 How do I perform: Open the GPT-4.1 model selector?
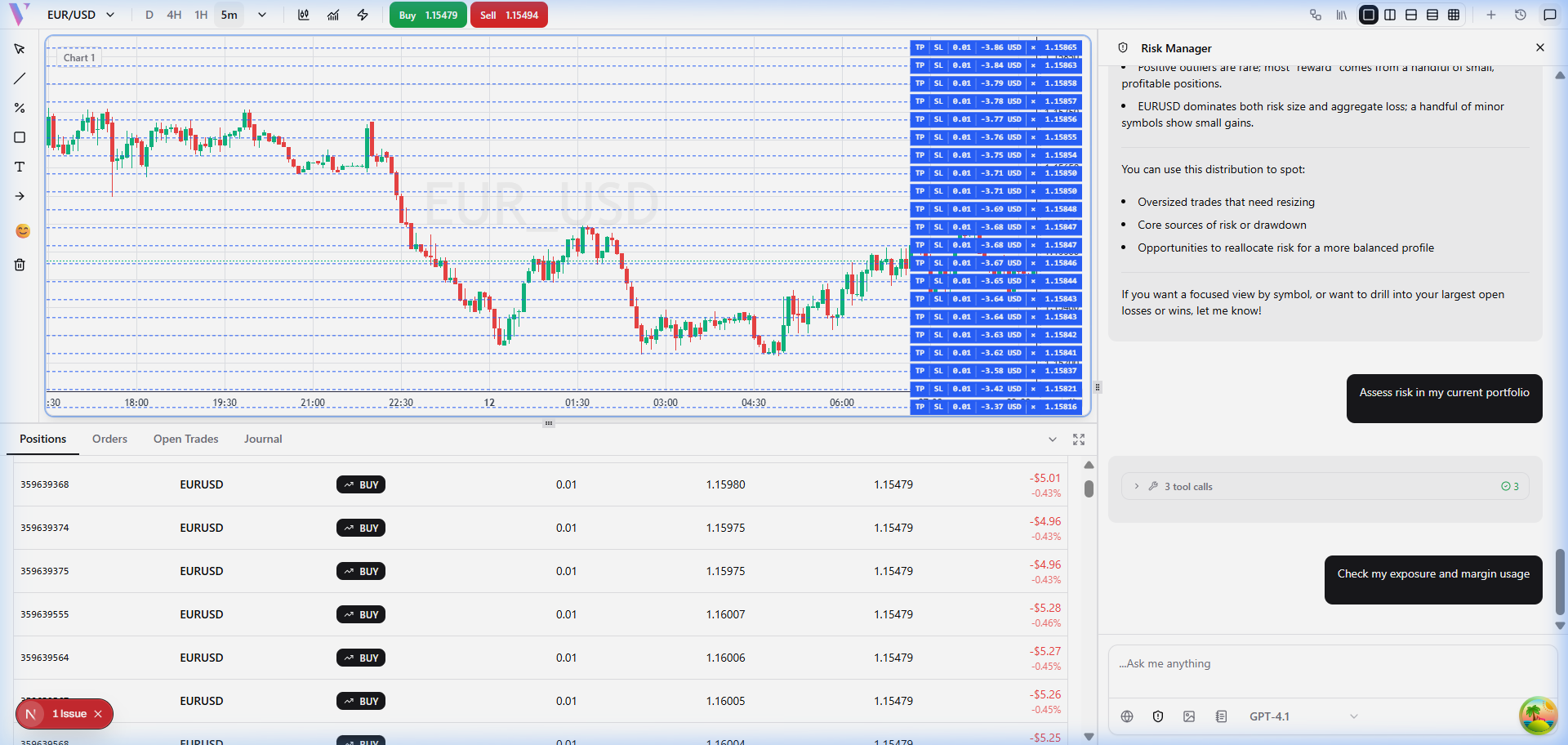pos(1303,716)
